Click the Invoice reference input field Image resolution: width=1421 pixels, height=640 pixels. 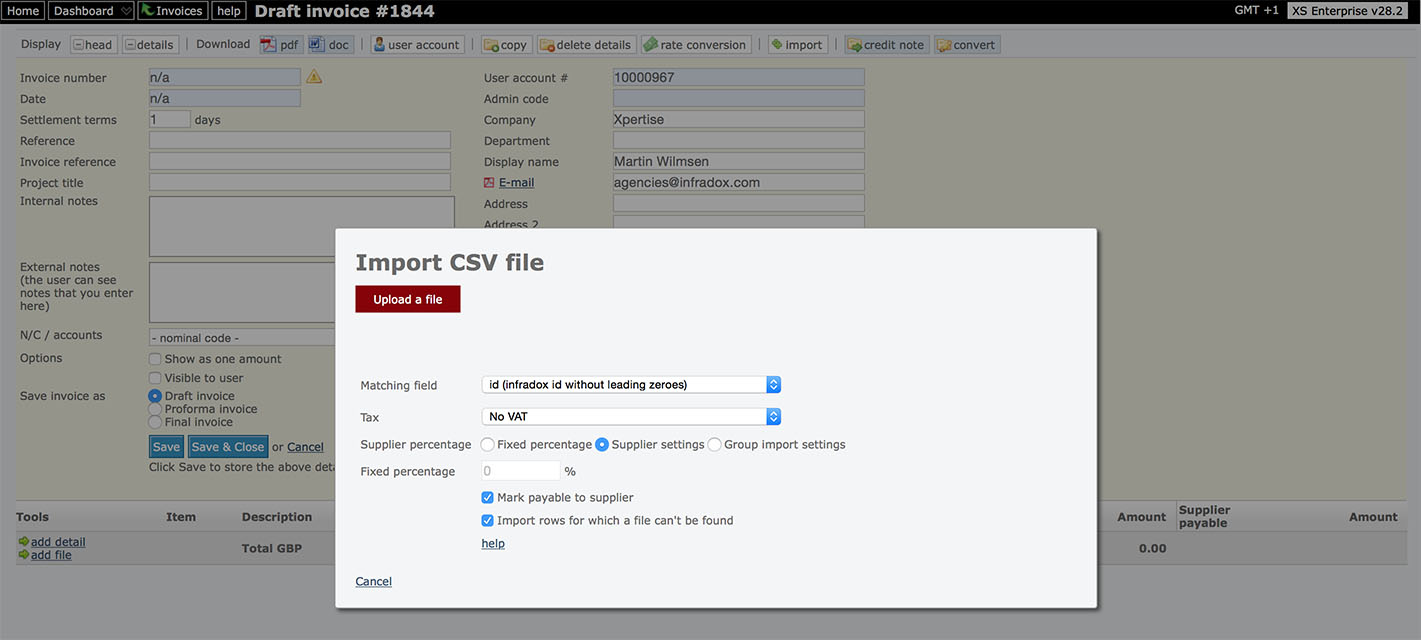300,161
